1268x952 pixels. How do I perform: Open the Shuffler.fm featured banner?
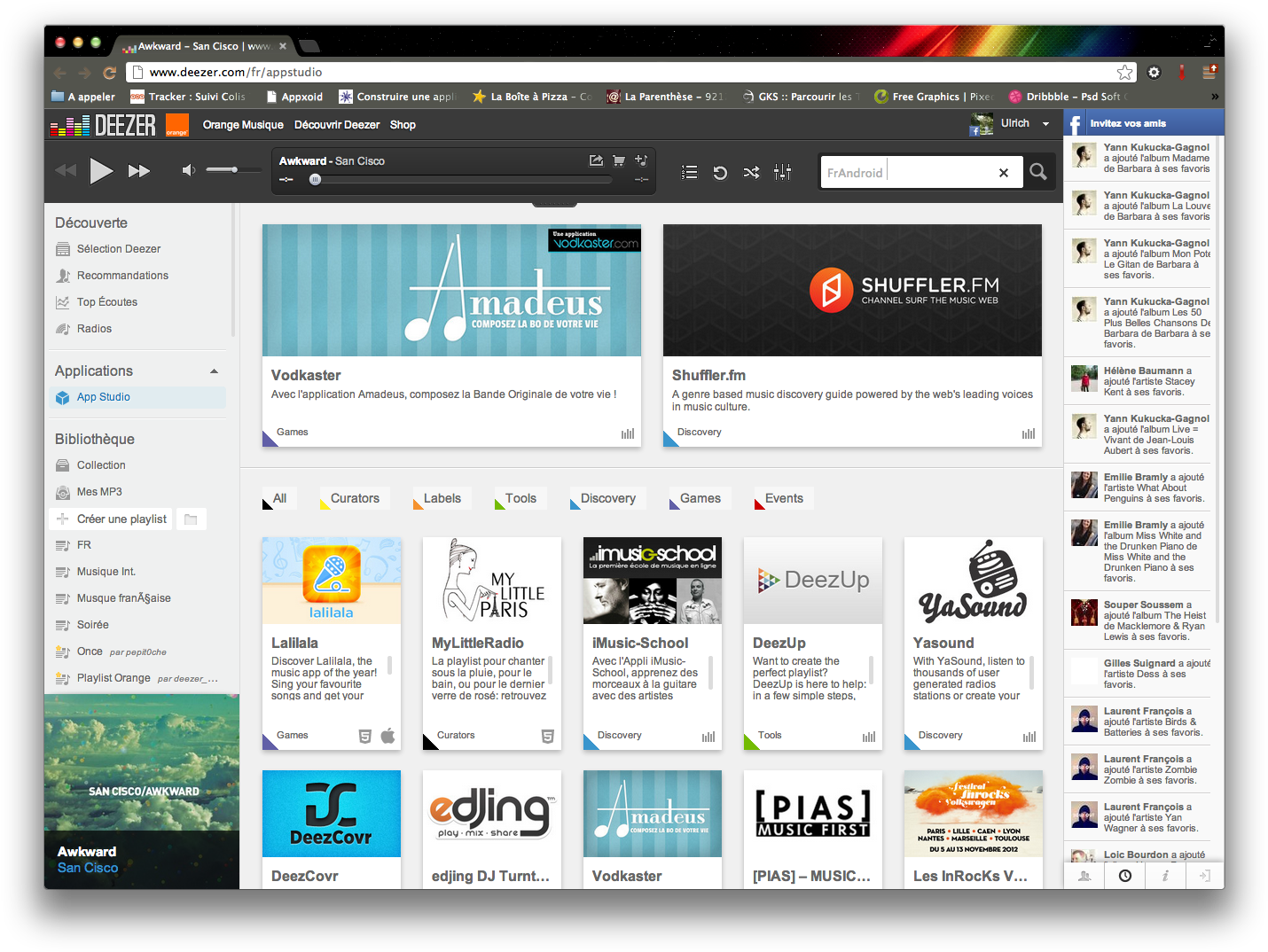tap(852, 291)
